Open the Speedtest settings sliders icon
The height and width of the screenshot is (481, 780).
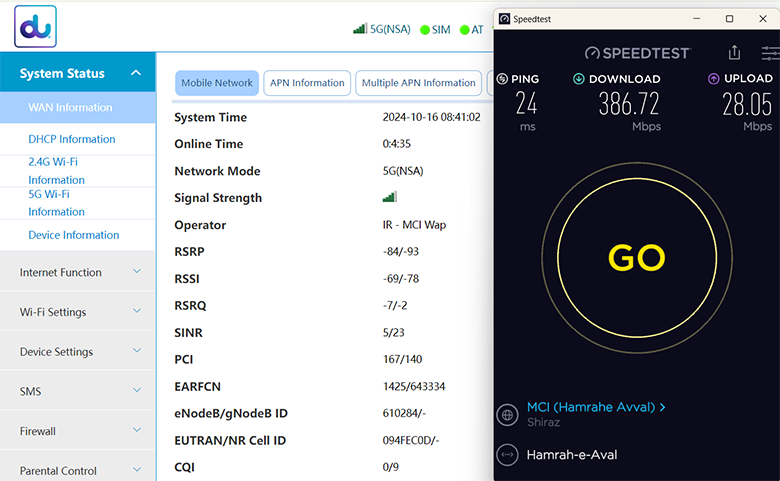(x=770, y=53)
